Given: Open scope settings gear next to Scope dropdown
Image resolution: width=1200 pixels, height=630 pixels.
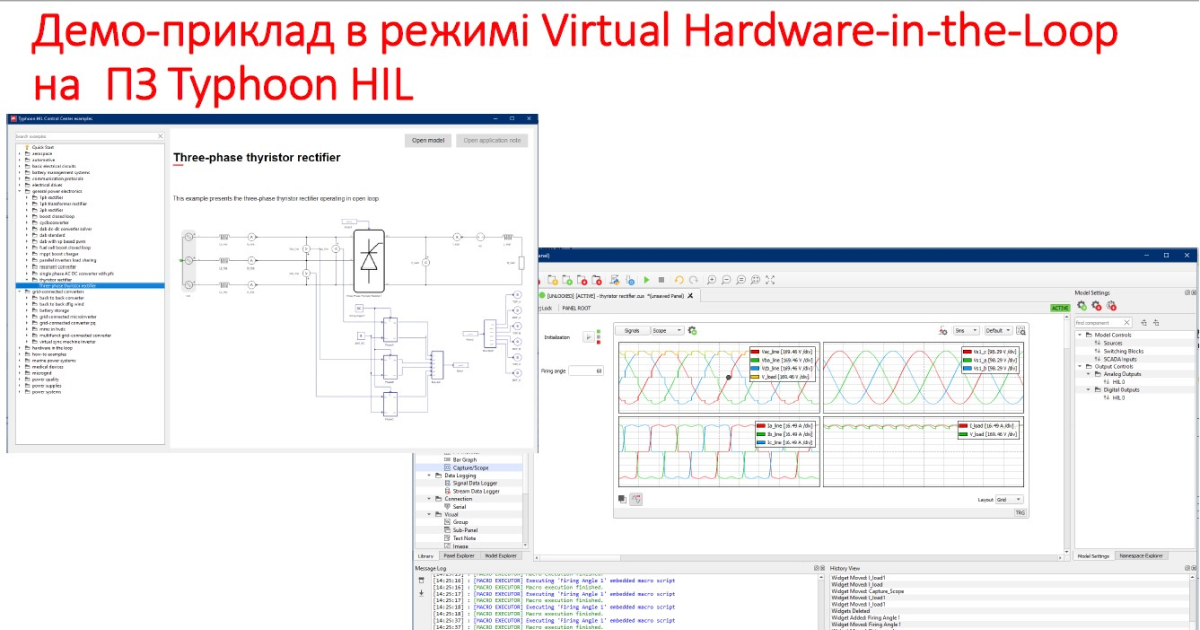Looking at the screenshot, I should [x=692, y=330].
